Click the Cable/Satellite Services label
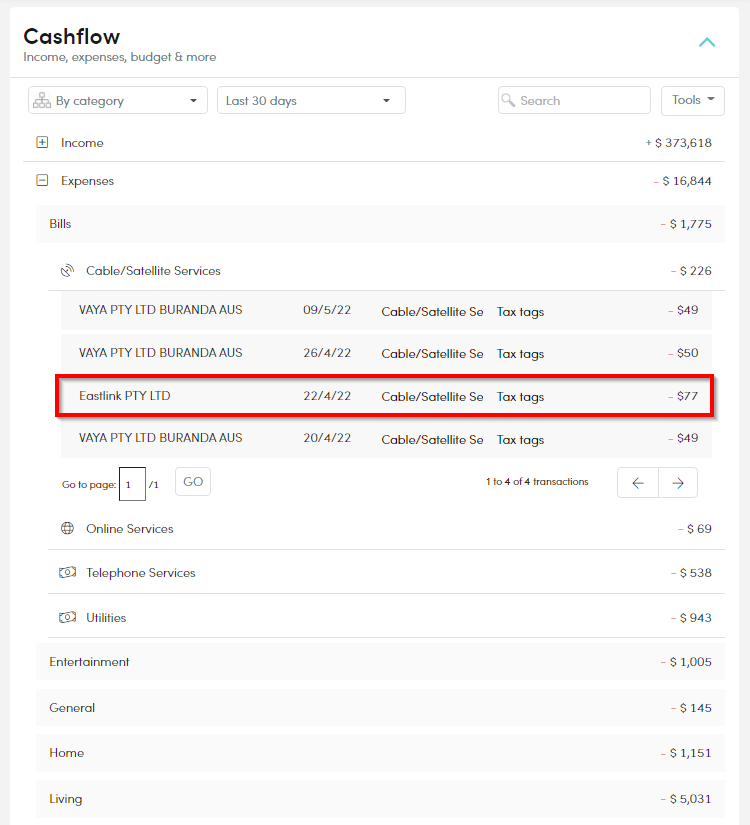750x825 pixels. 153,270
